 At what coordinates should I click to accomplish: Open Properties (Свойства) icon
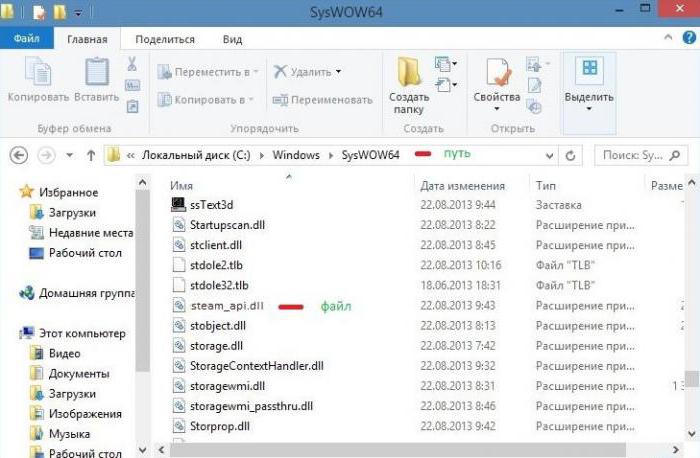click(497, 72)
